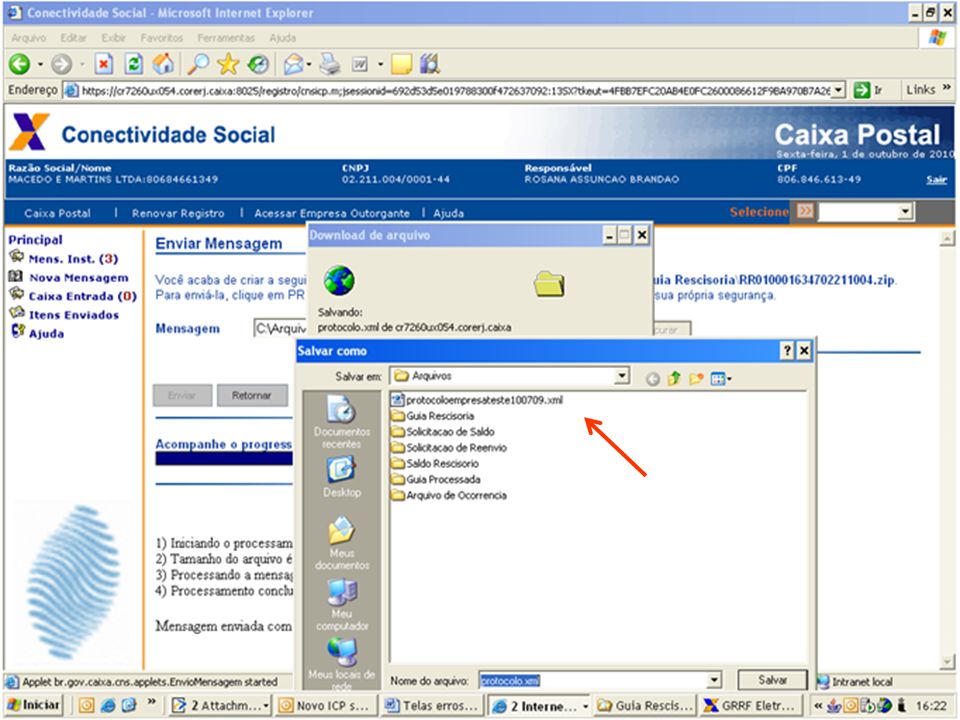Expand the Salvar em folder dropdown
960x720 pixels.
coord(622,375)
